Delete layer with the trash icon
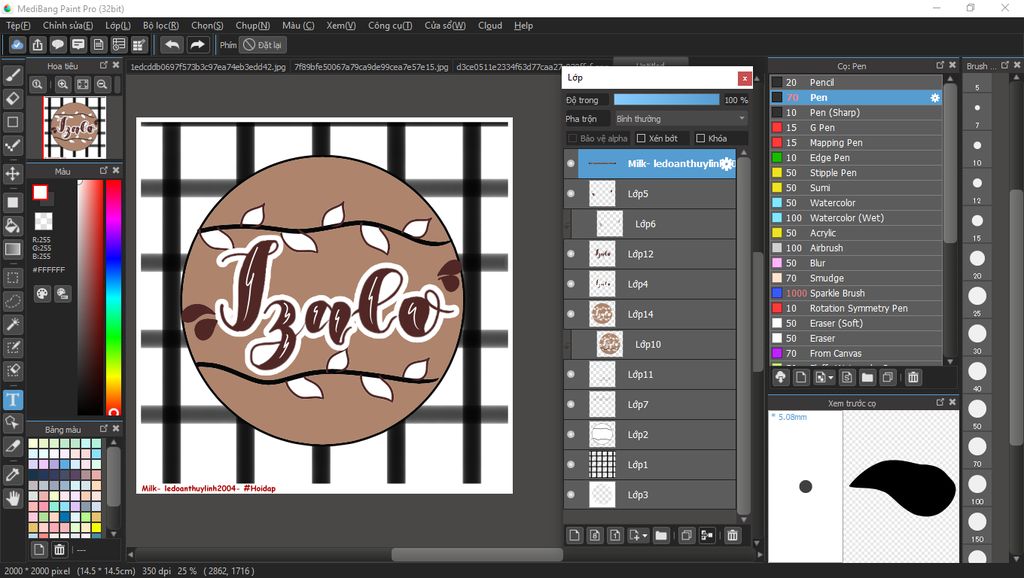1024x578 pixels. click(732, 535)
